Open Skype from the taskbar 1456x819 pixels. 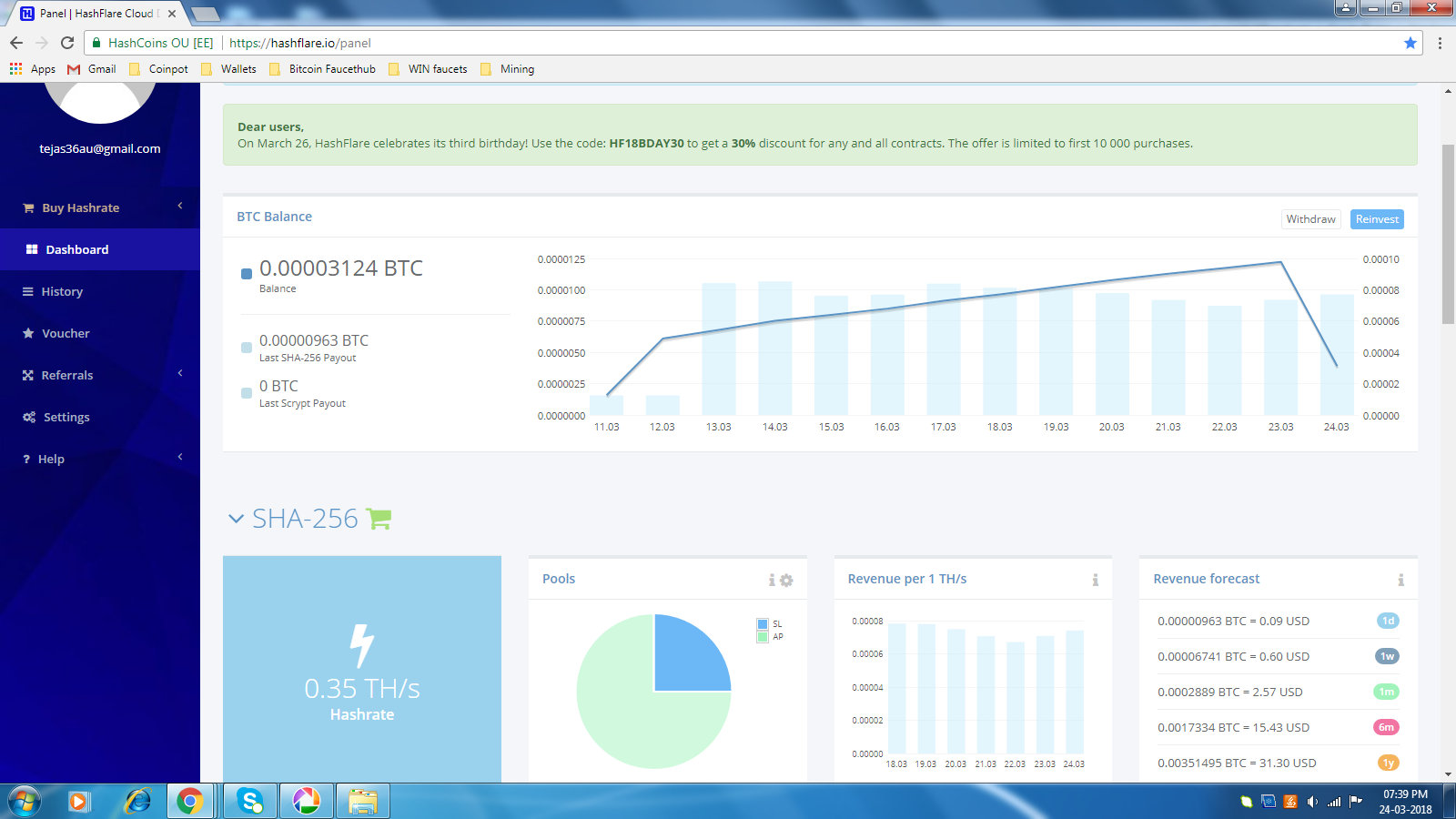(249, 801)
